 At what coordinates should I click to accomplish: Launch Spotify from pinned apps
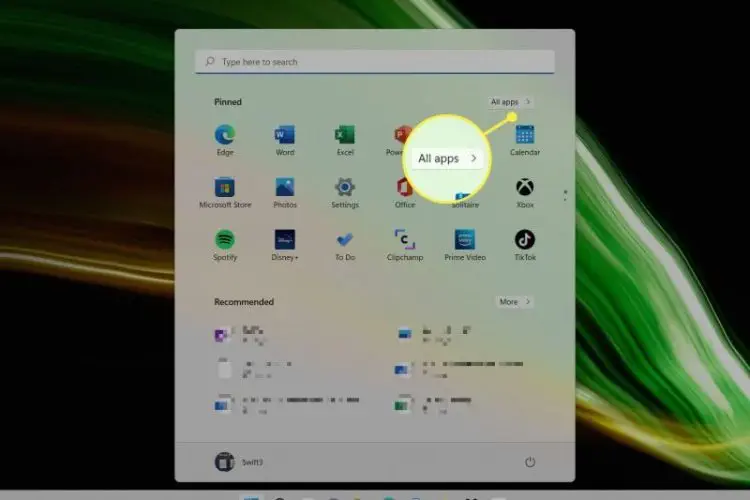225,245
